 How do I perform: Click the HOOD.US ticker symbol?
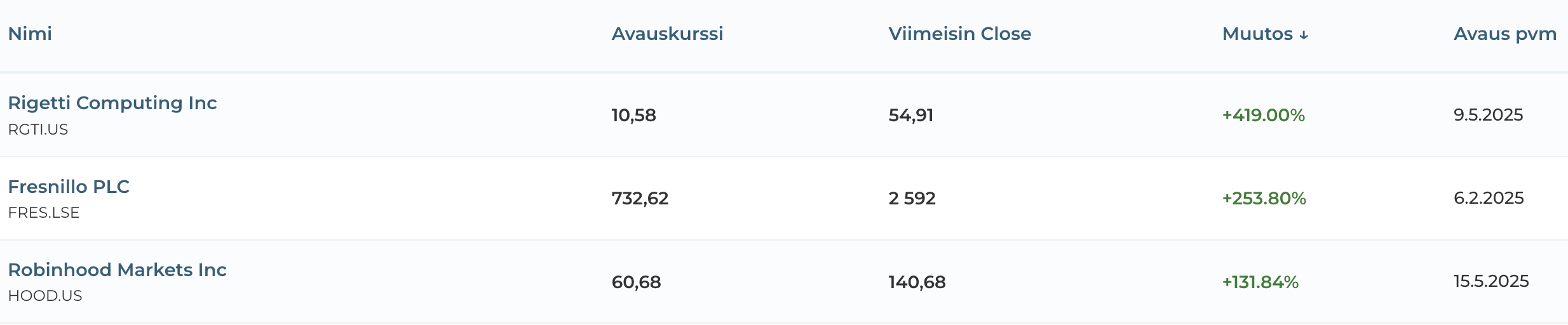click(45, 296)
